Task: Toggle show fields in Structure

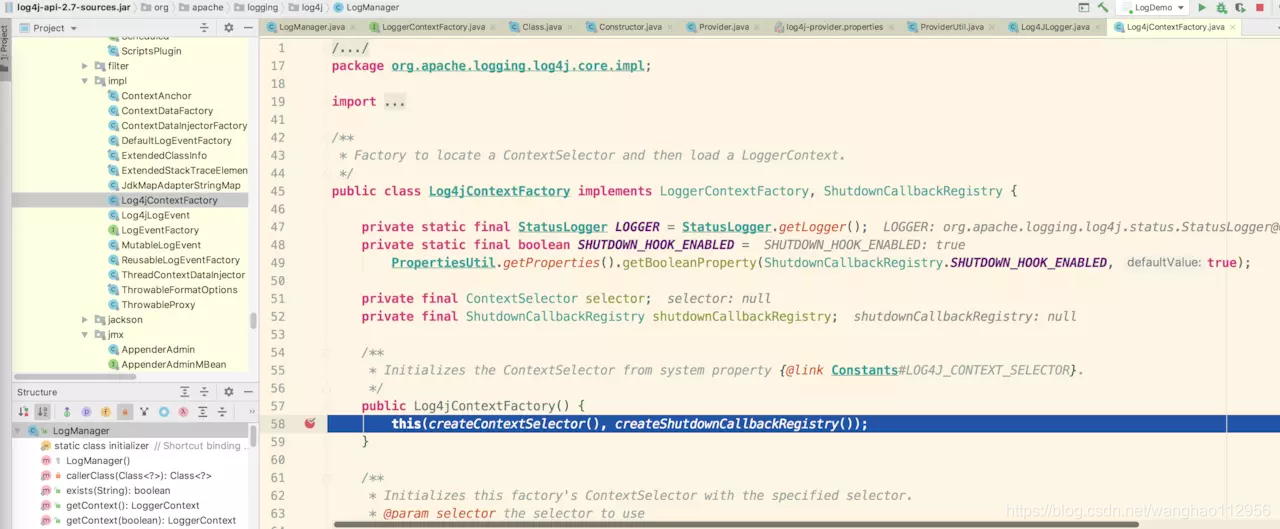Action: point(105,411)
